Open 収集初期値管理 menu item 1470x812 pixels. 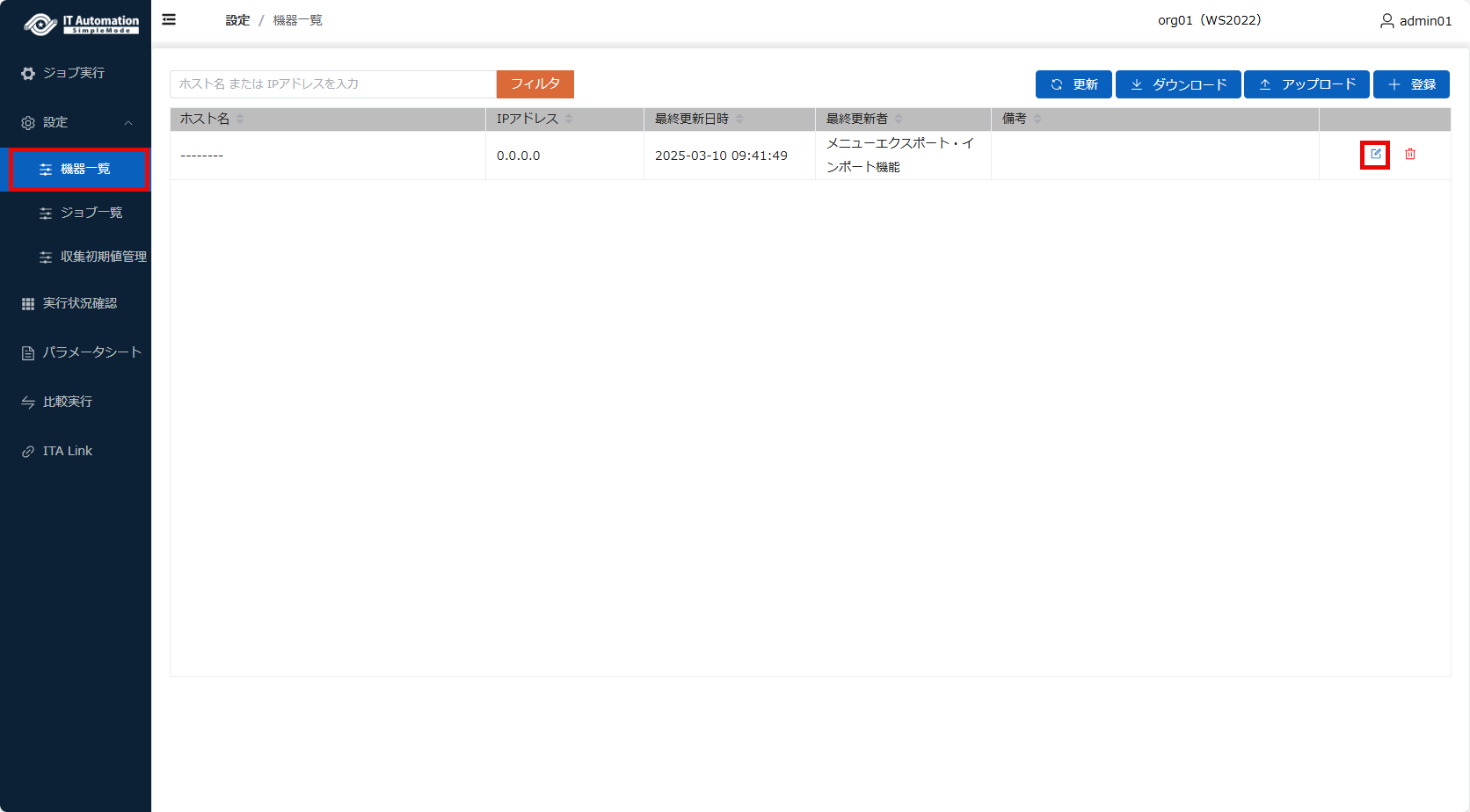[103, 257]
